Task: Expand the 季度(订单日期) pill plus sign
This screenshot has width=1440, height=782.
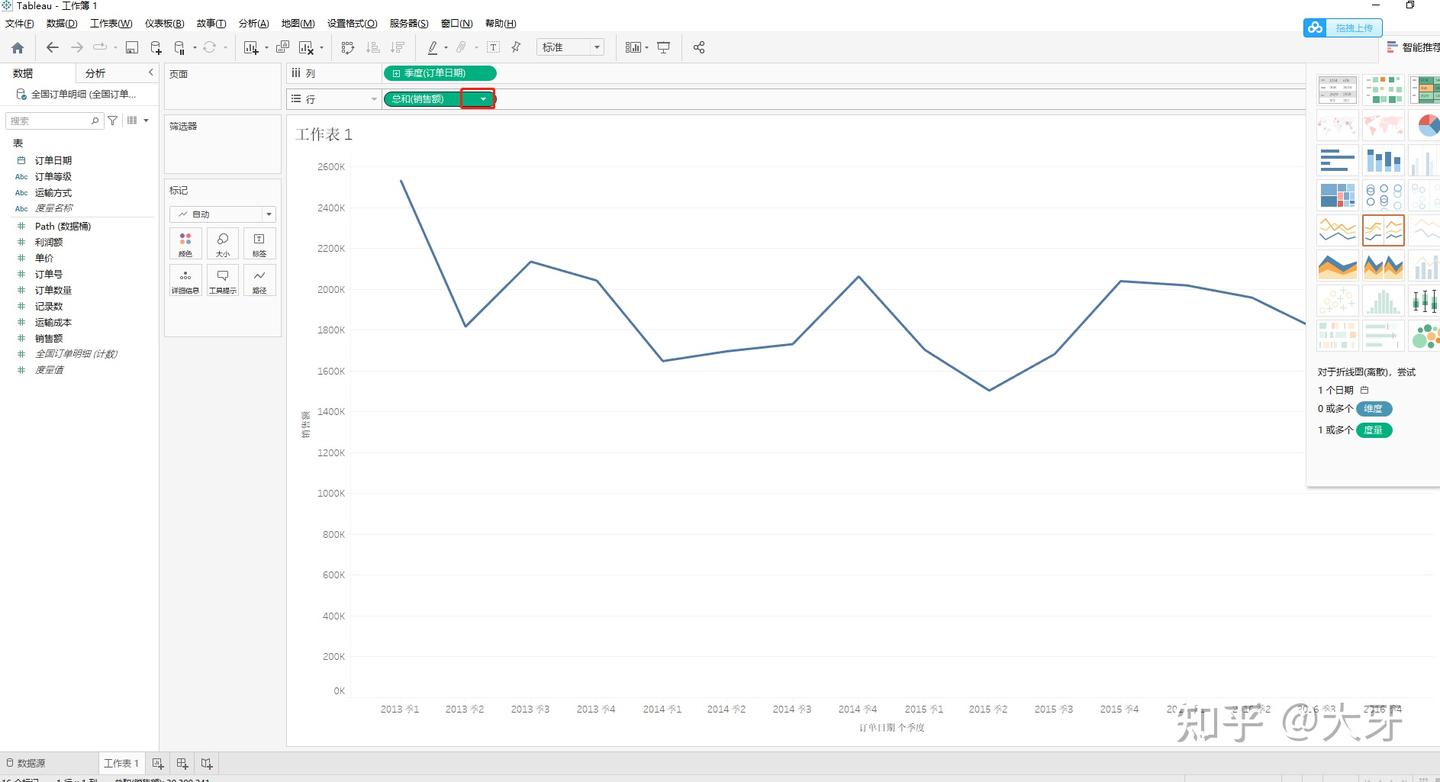Action: point(396,73)
